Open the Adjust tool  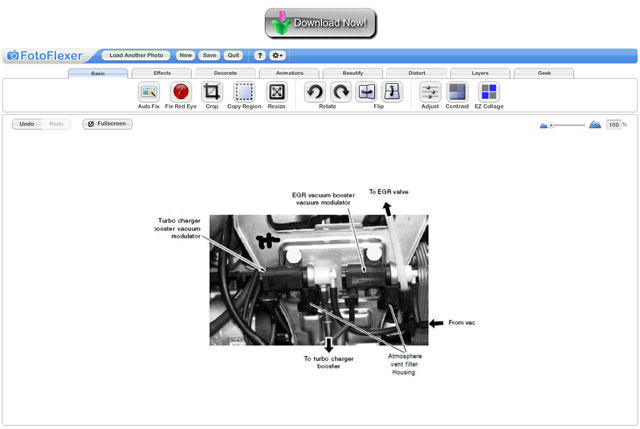coord(430,92)
